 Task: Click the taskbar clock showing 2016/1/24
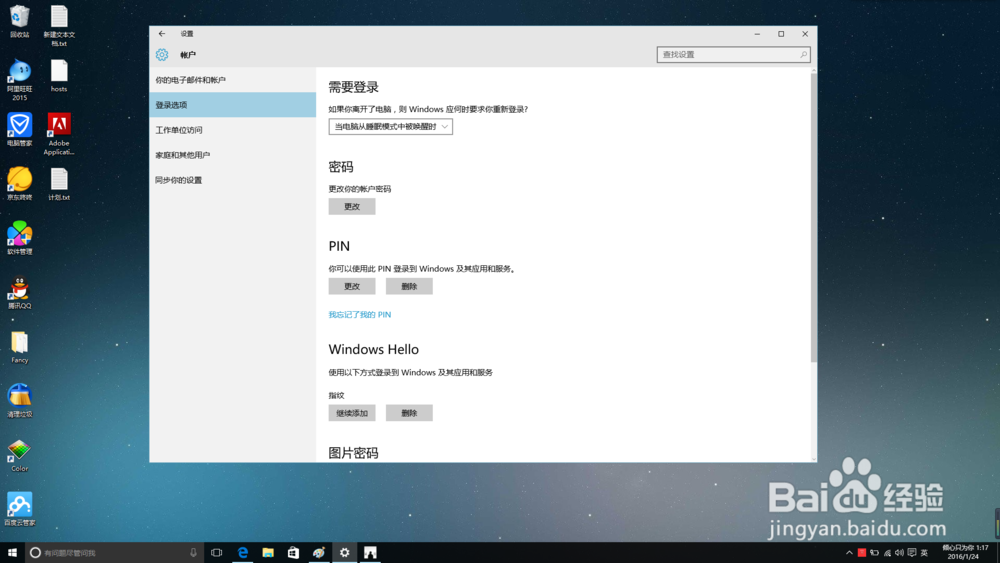965,552
